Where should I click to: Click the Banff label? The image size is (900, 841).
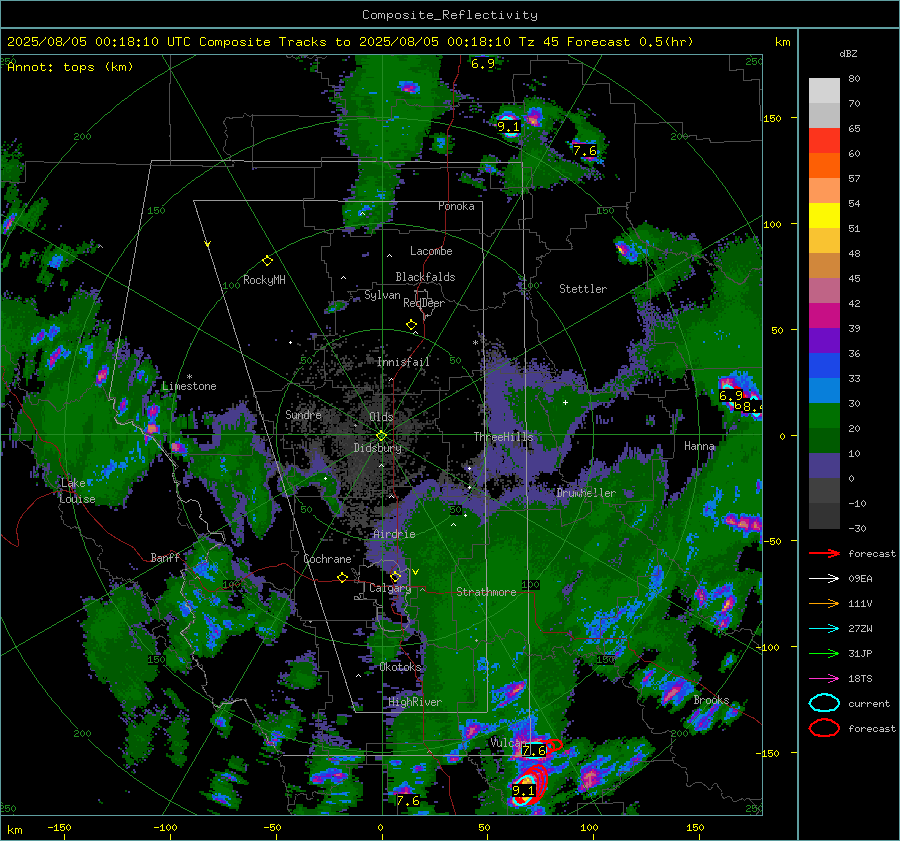pos(165,557)
